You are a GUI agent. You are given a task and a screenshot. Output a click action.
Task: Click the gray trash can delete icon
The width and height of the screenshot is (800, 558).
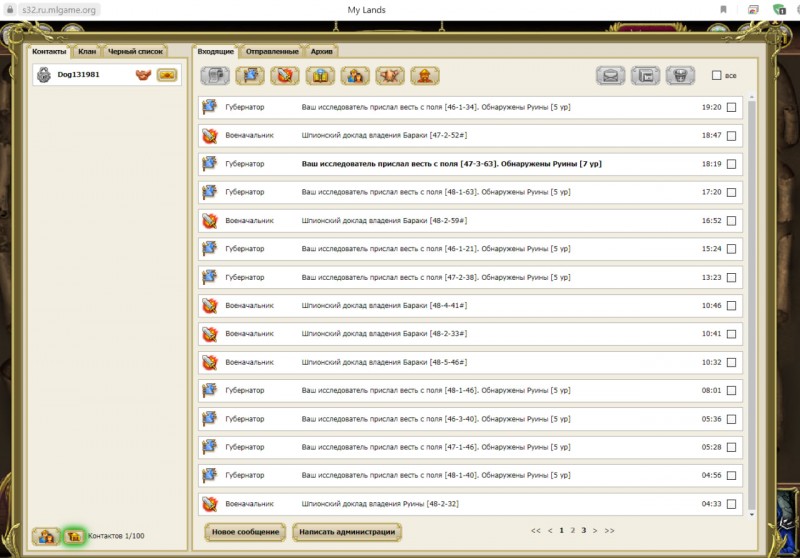point(681,75)
